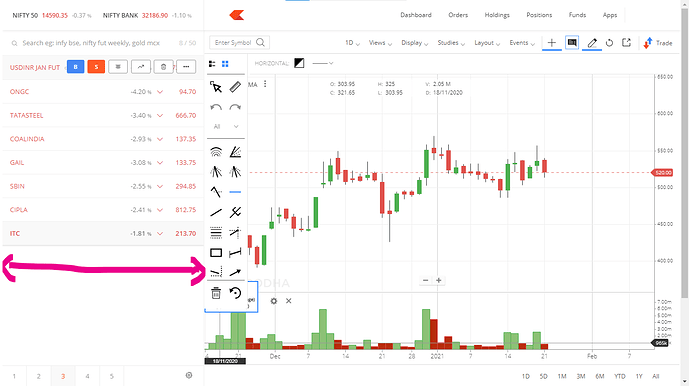
Task: Open the share chart popout icon
Action: coord(626,43)
